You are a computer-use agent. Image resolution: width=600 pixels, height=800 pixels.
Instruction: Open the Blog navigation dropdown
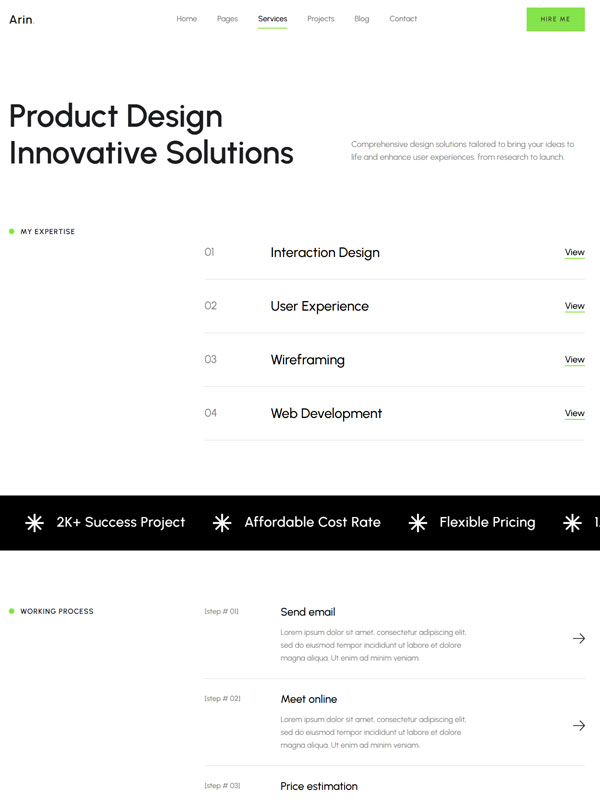362,19
